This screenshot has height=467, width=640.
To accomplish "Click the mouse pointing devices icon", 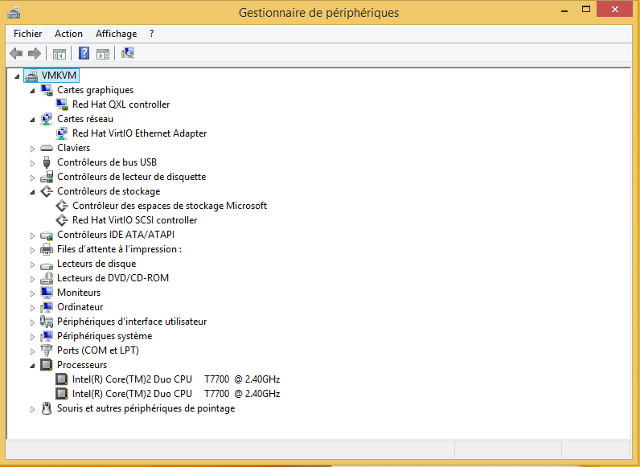I will pos(47,408).
